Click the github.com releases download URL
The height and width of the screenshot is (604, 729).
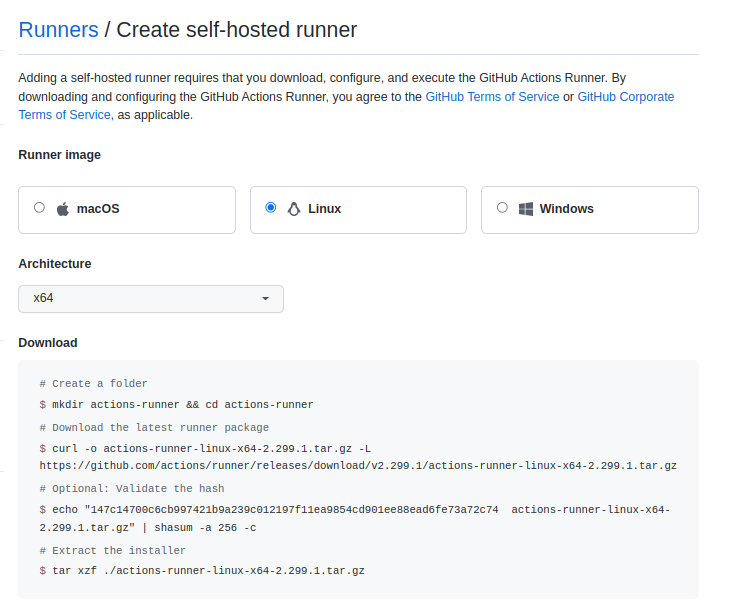[x=358, y=465]
